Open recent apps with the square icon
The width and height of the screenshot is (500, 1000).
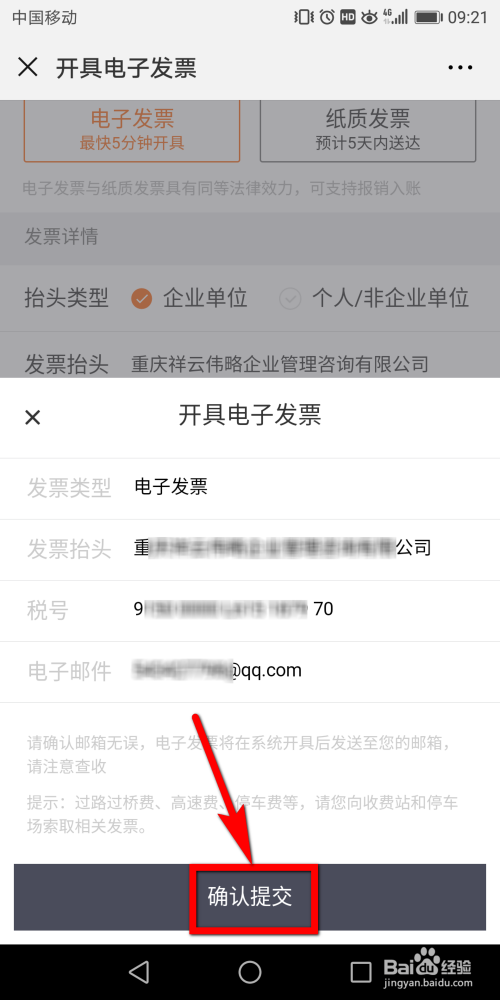click(361, 971)
